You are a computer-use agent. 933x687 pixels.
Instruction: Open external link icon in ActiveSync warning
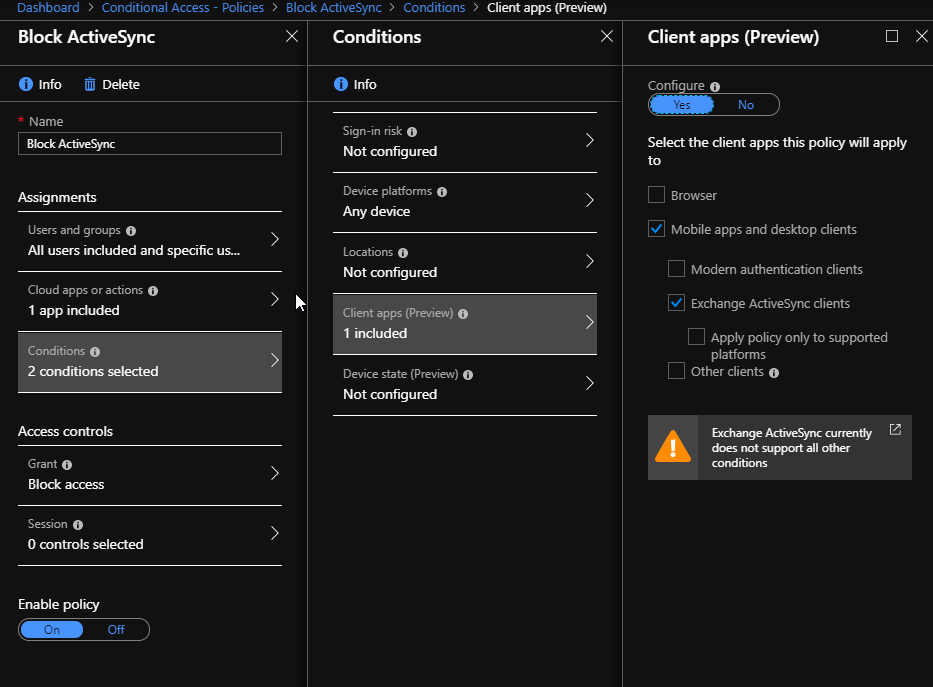pos(895,429)
